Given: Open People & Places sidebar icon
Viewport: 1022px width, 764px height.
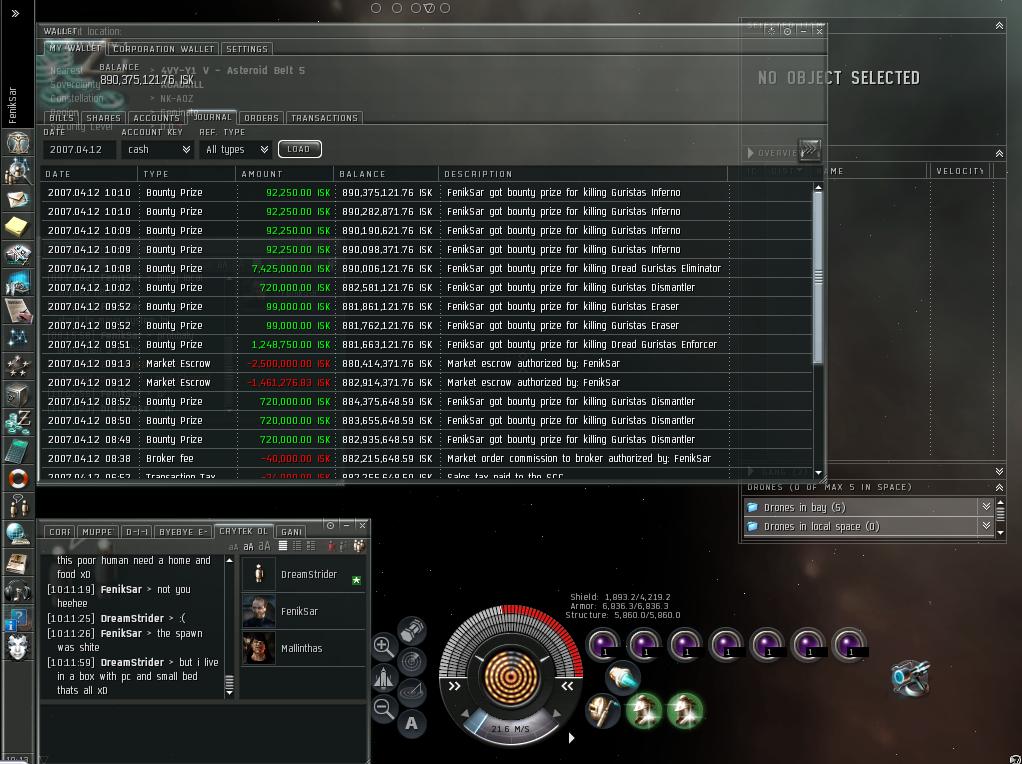Looking at the screenshot, I should click(x=18, y=171).
